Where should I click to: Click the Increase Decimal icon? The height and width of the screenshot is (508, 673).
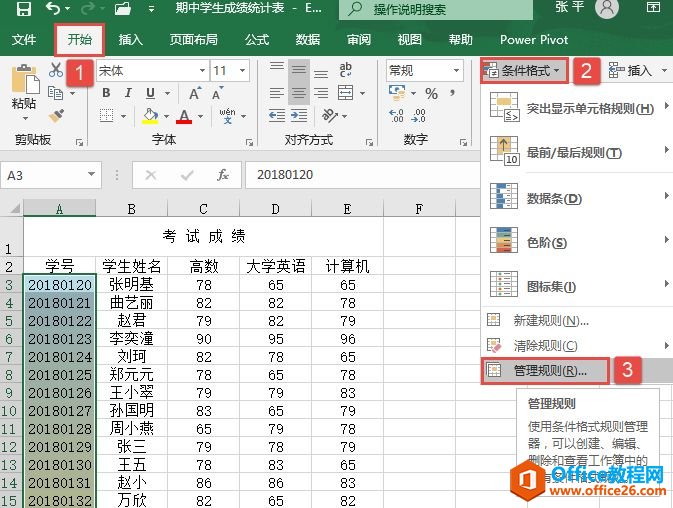click(x=396, y=115)
